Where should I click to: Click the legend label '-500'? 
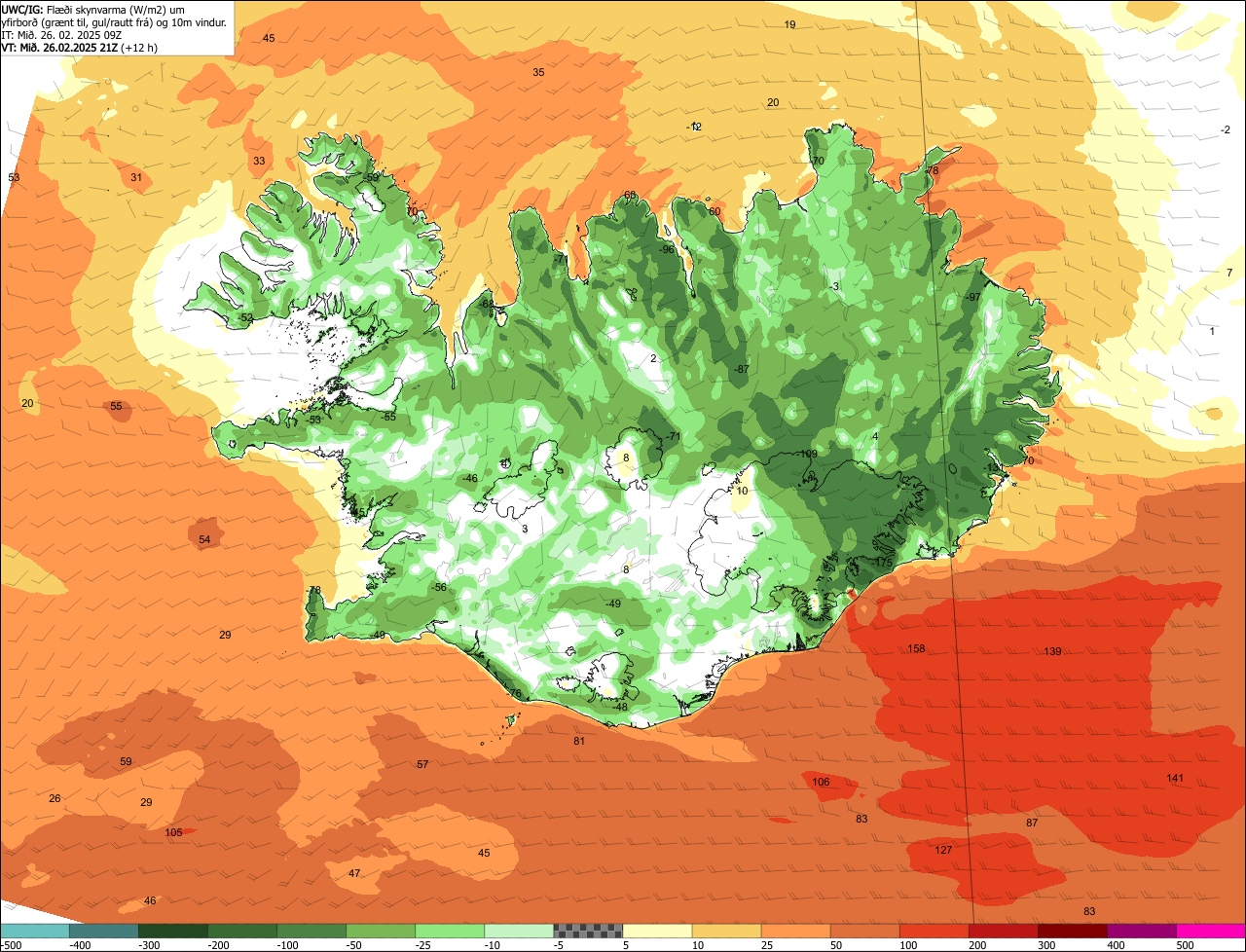click(12, 945)
